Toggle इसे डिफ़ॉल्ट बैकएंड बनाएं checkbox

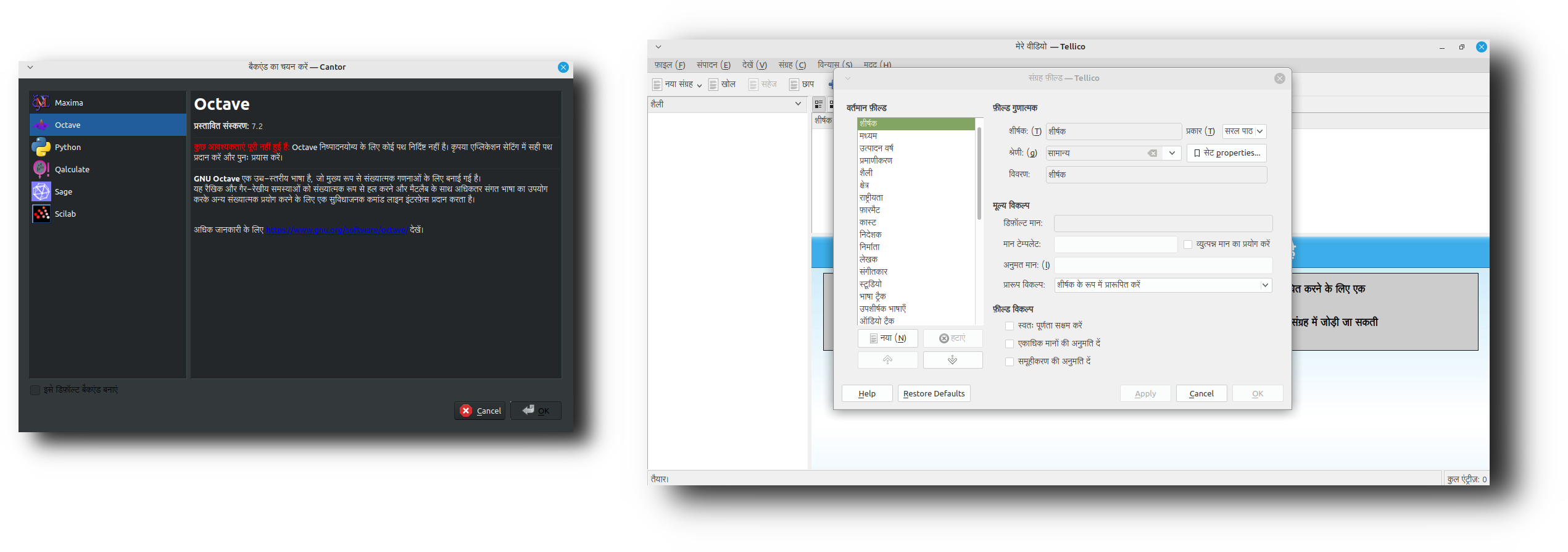(35, 390)
